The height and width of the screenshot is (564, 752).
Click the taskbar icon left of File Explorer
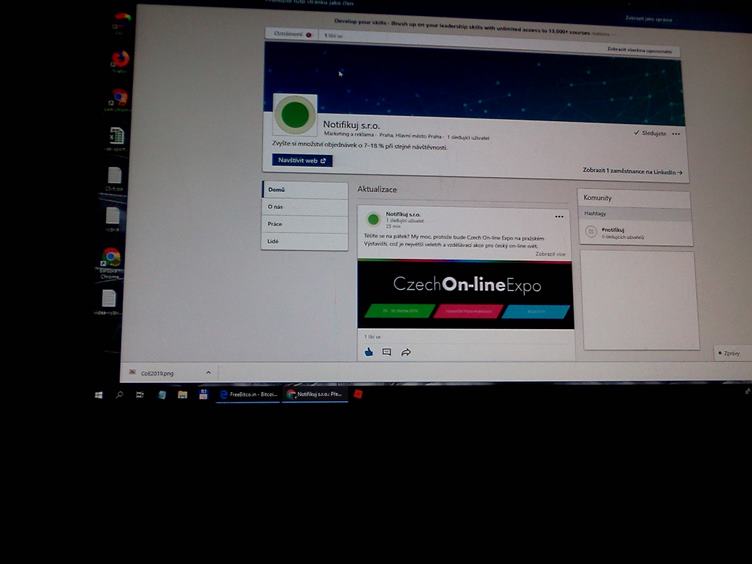162,395
